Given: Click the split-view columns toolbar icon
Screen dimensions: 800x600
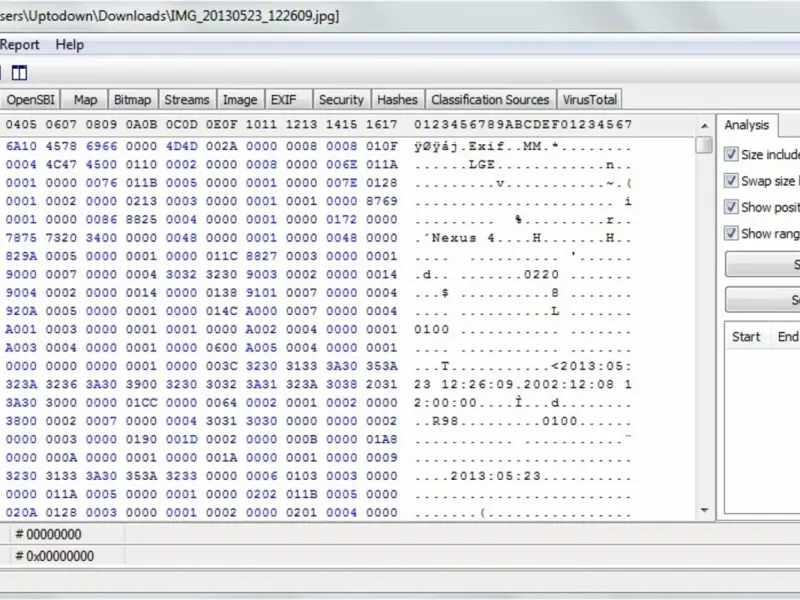Looking at the screenshot, I should click(x=19, y=73).
